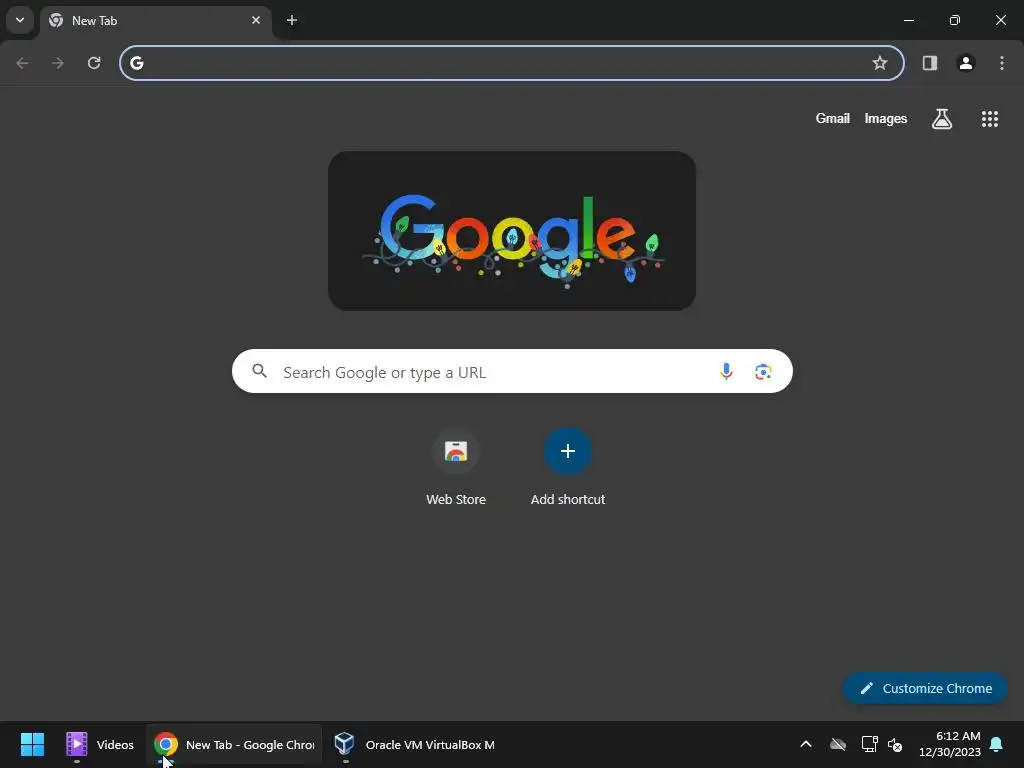1024x768 pixels.
Task: Toggle the Chrome side panel
Action: [x=930, y=63]
